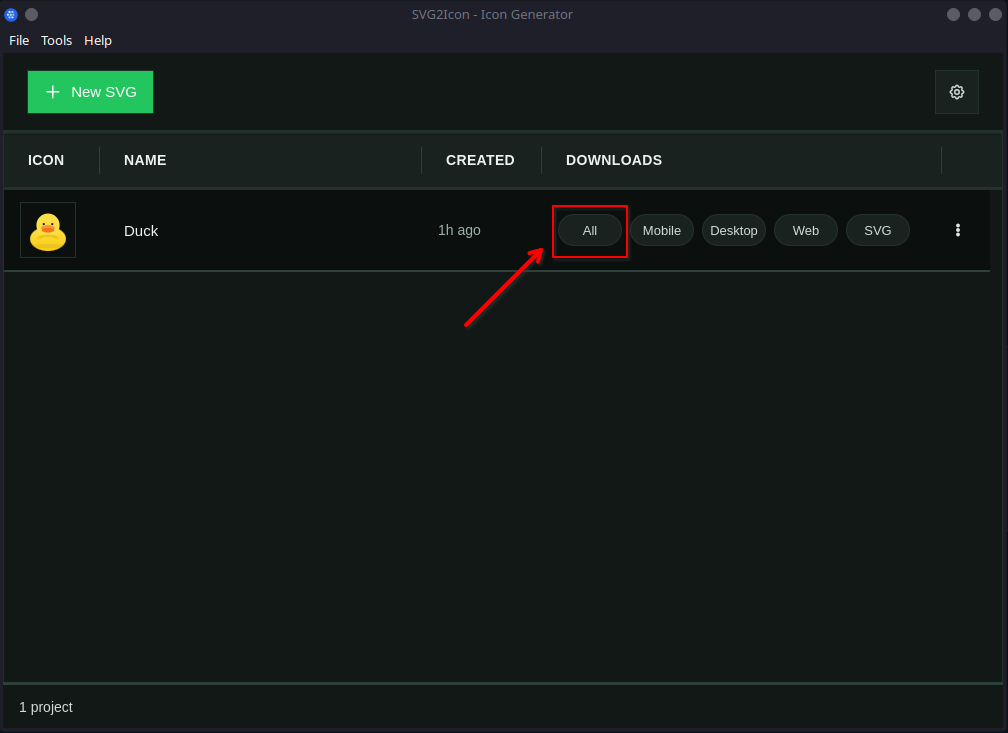Sort by the NAME column header
1008x733 pixels.
(x=145, y=160)
